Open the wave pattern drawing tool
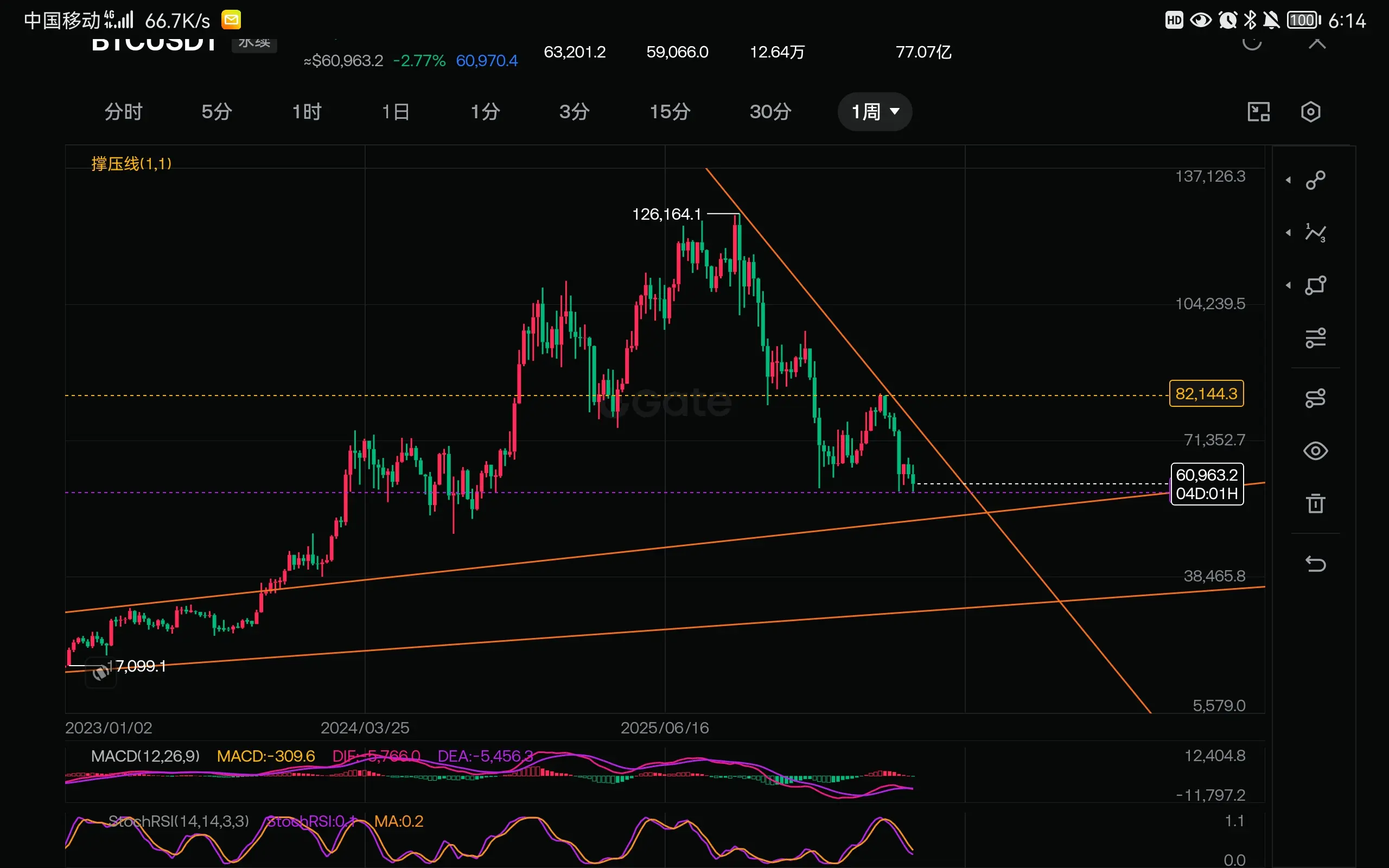Screen dimensions: 1389x868 click(x=1316, y=233)
